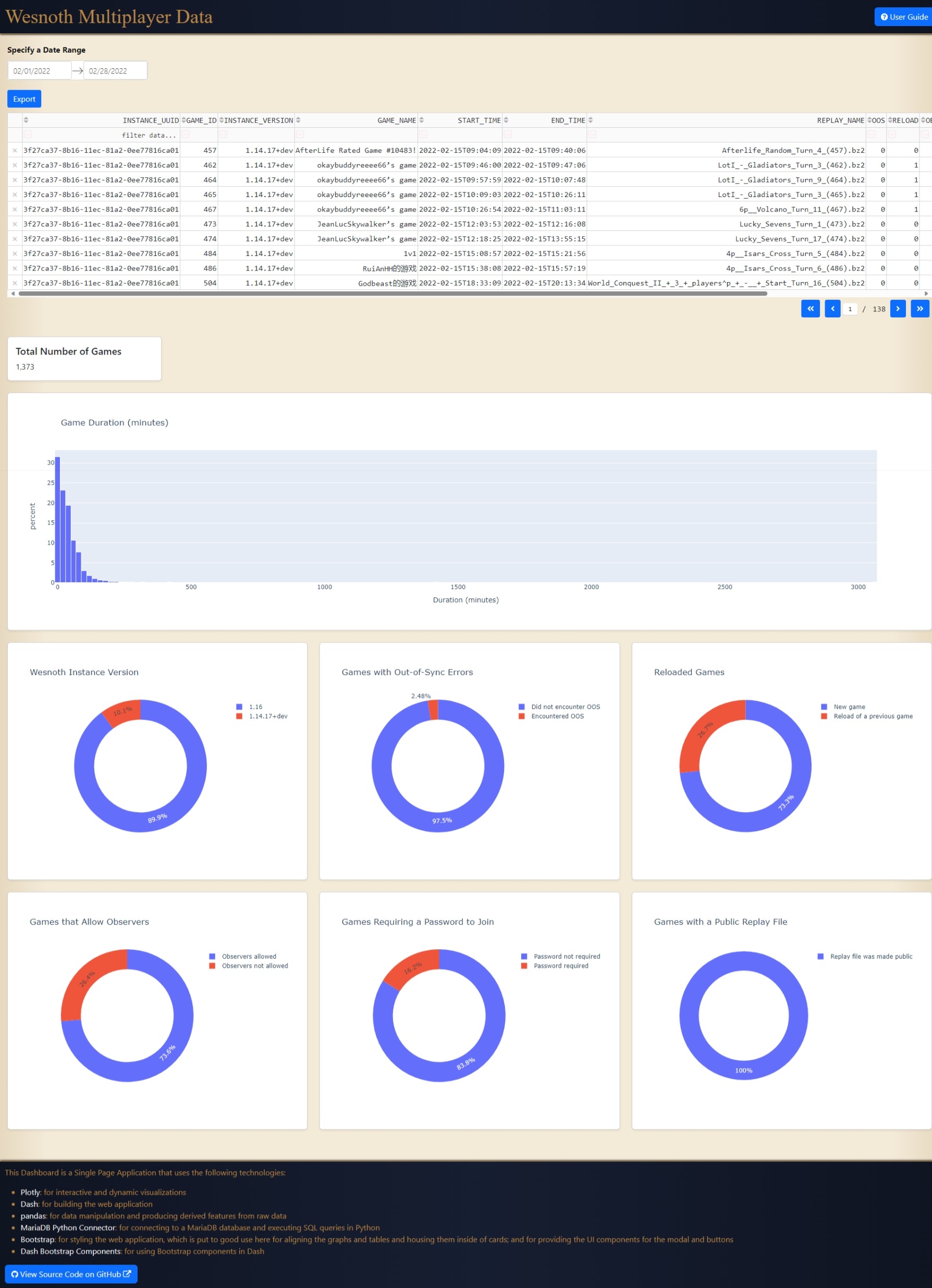Image resolution: width=932 pixels, height=1288 pixels.
Task: Toggle case sensitivity for REPLAY_NAME filter
Action: point(592,134)
